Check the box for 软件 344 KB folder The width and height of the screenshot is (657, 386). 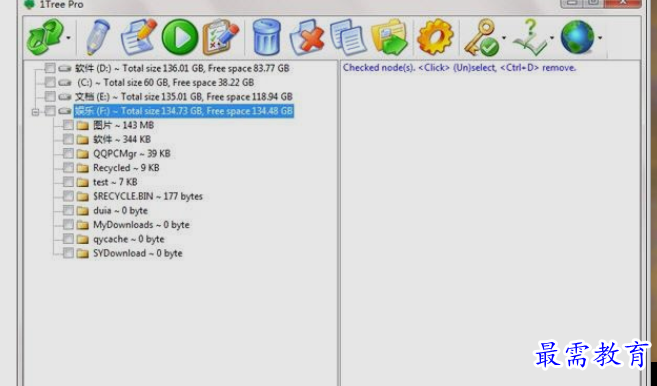coord(68,139)
